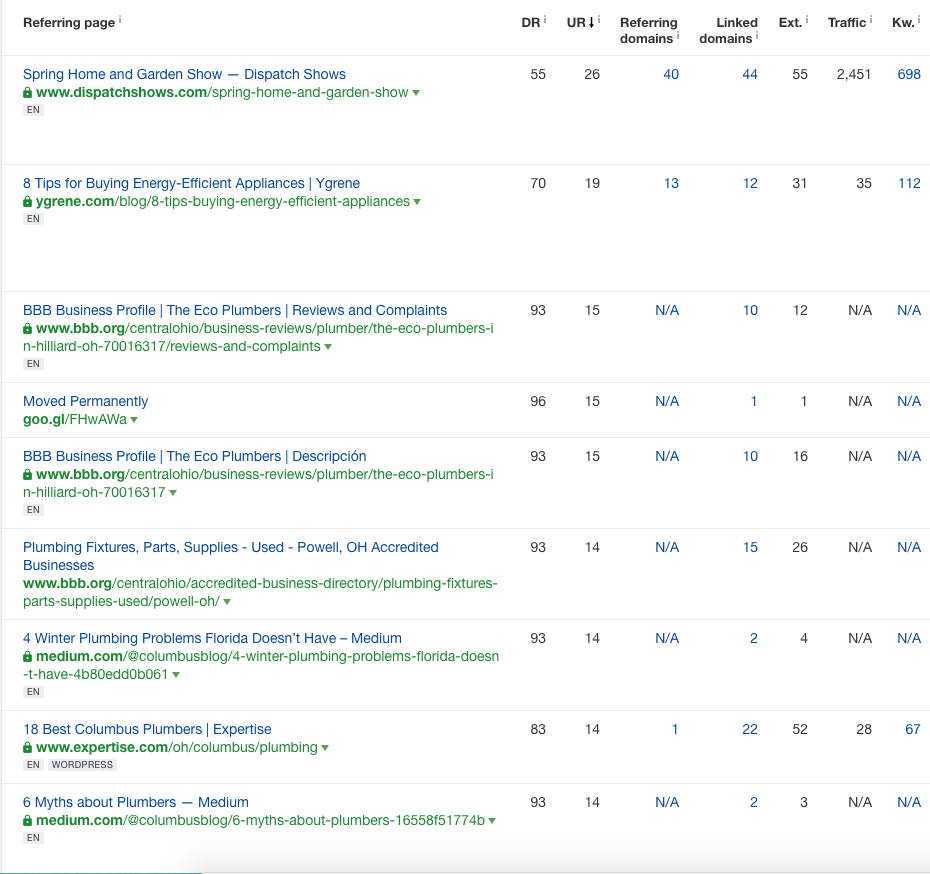This screenshot has height=874, width=930.
Task: Click linked domains value 44
Action: click(750, 74)
